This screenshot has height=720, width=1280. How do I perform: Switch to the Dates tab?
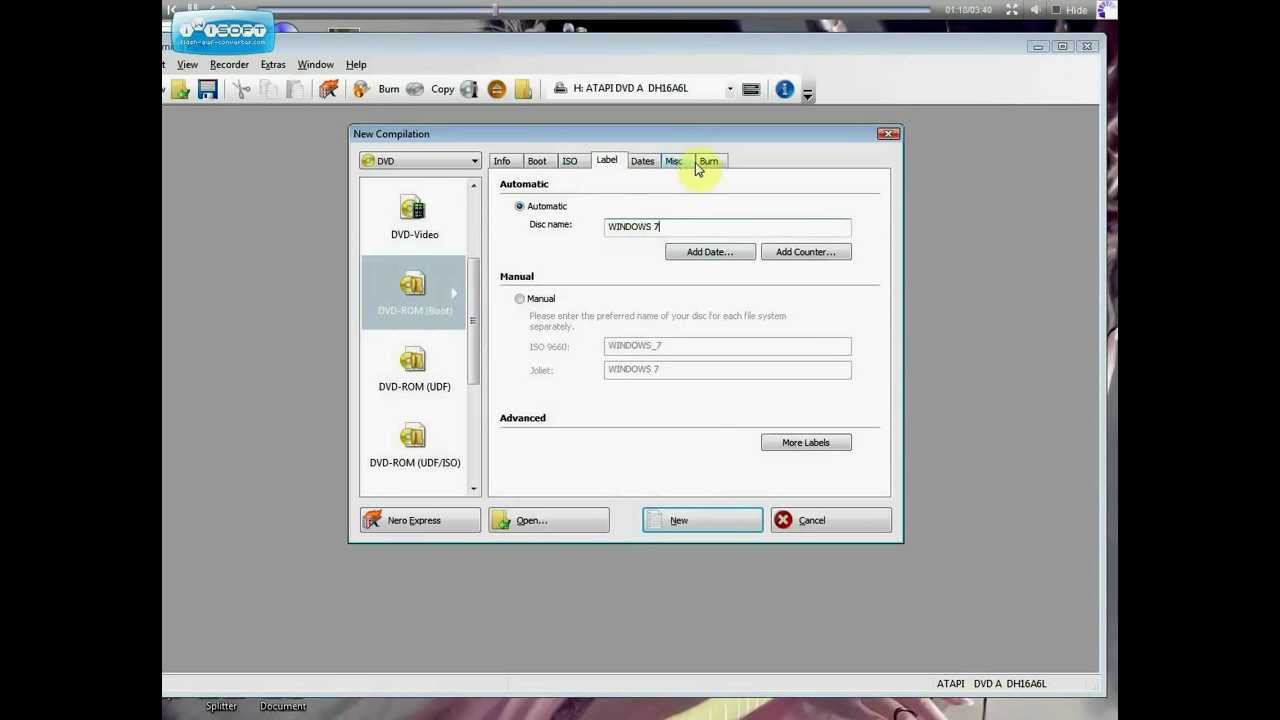642,161
